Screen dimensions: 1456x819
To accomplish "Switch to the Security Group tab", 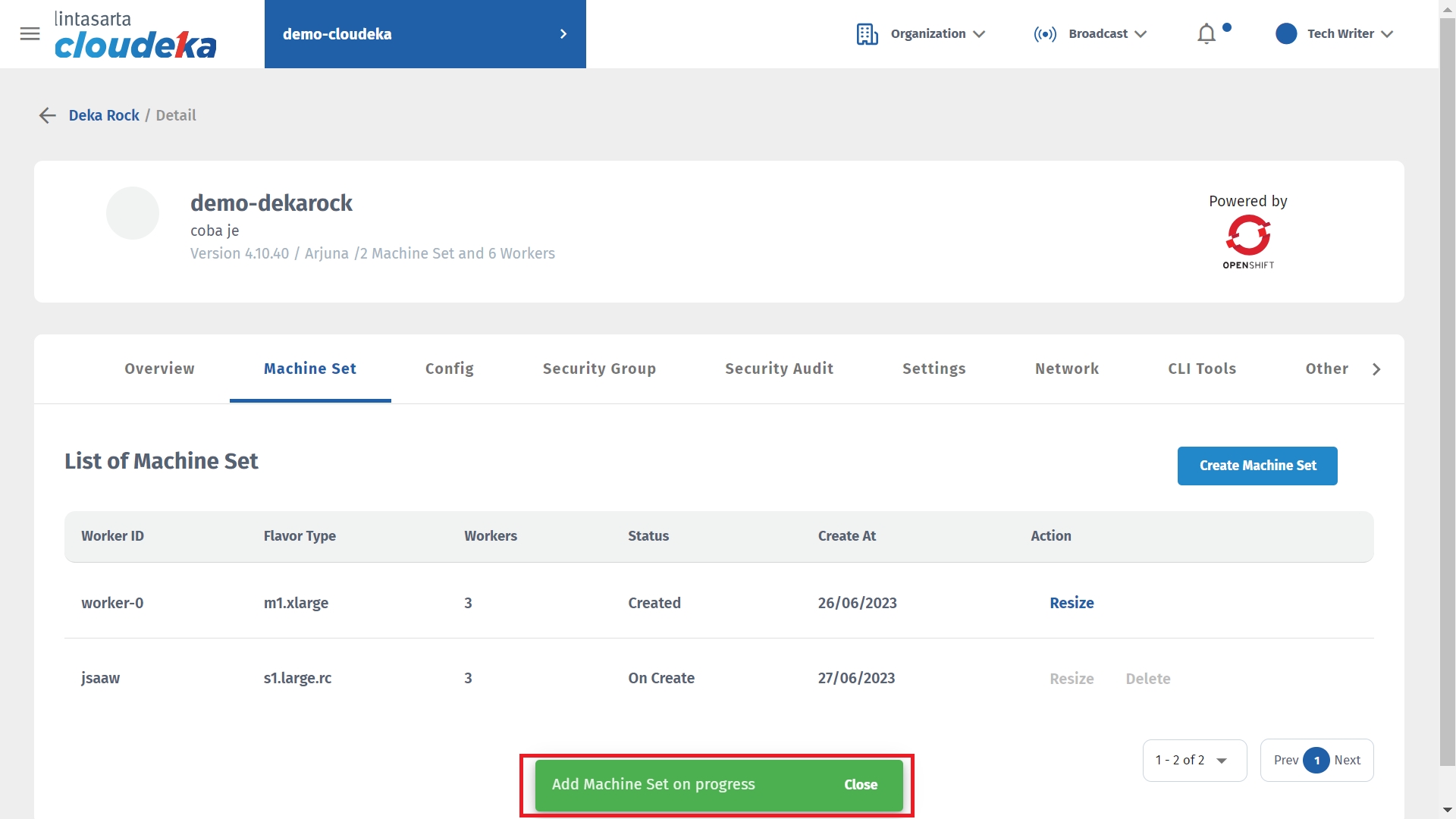I will [599, 369].
